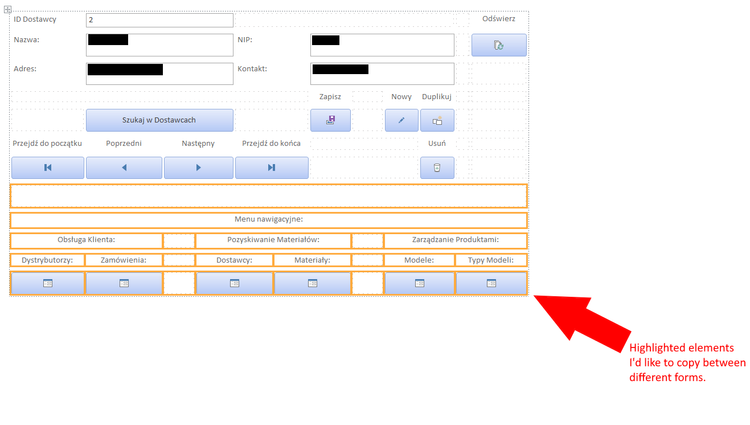Viewport: 750px width, 425px height.
Task: Select the Modele label
Action: pos(419,261)
